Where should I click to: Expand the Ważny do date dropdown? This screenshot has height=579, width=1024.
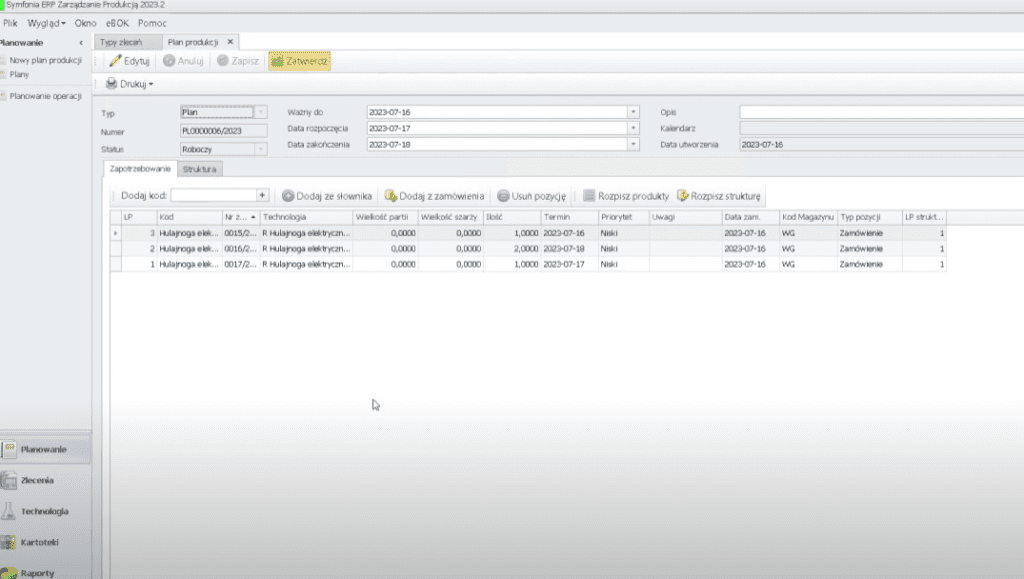633,112
